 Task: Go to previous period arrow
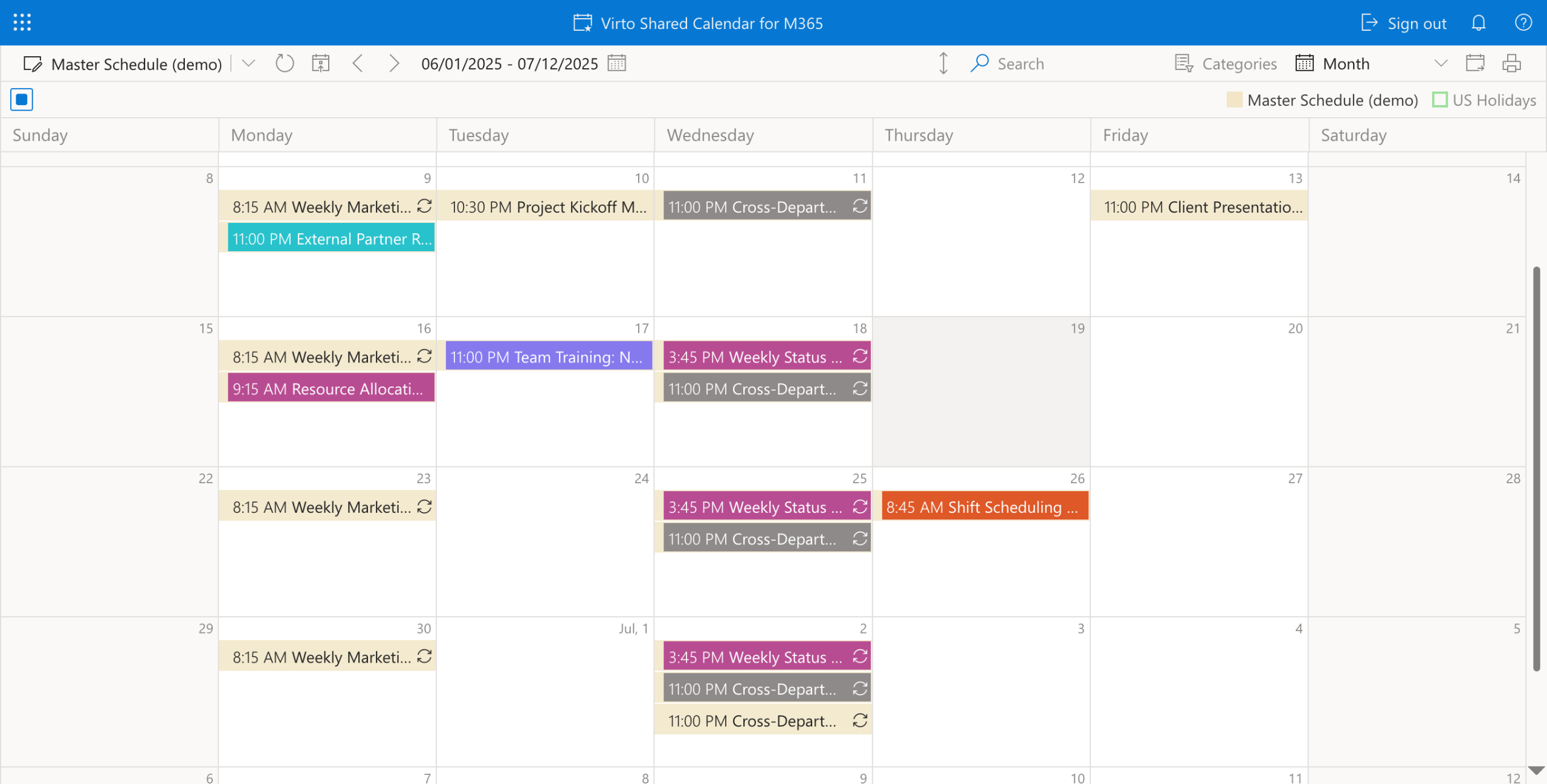click(358, 63)
